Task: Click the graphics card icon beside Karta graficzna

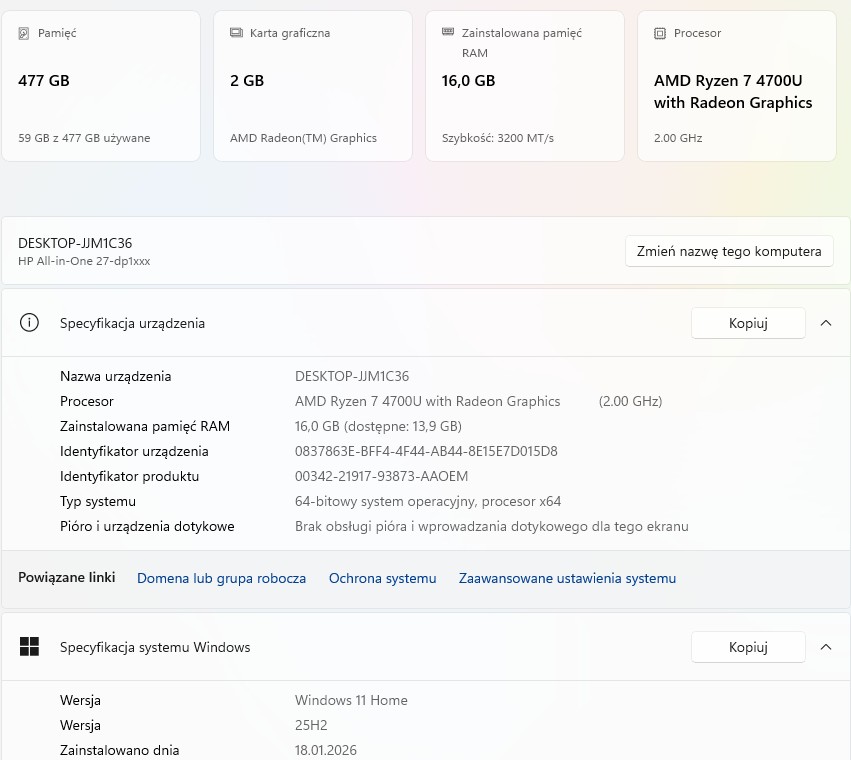Action: point(236,33)
